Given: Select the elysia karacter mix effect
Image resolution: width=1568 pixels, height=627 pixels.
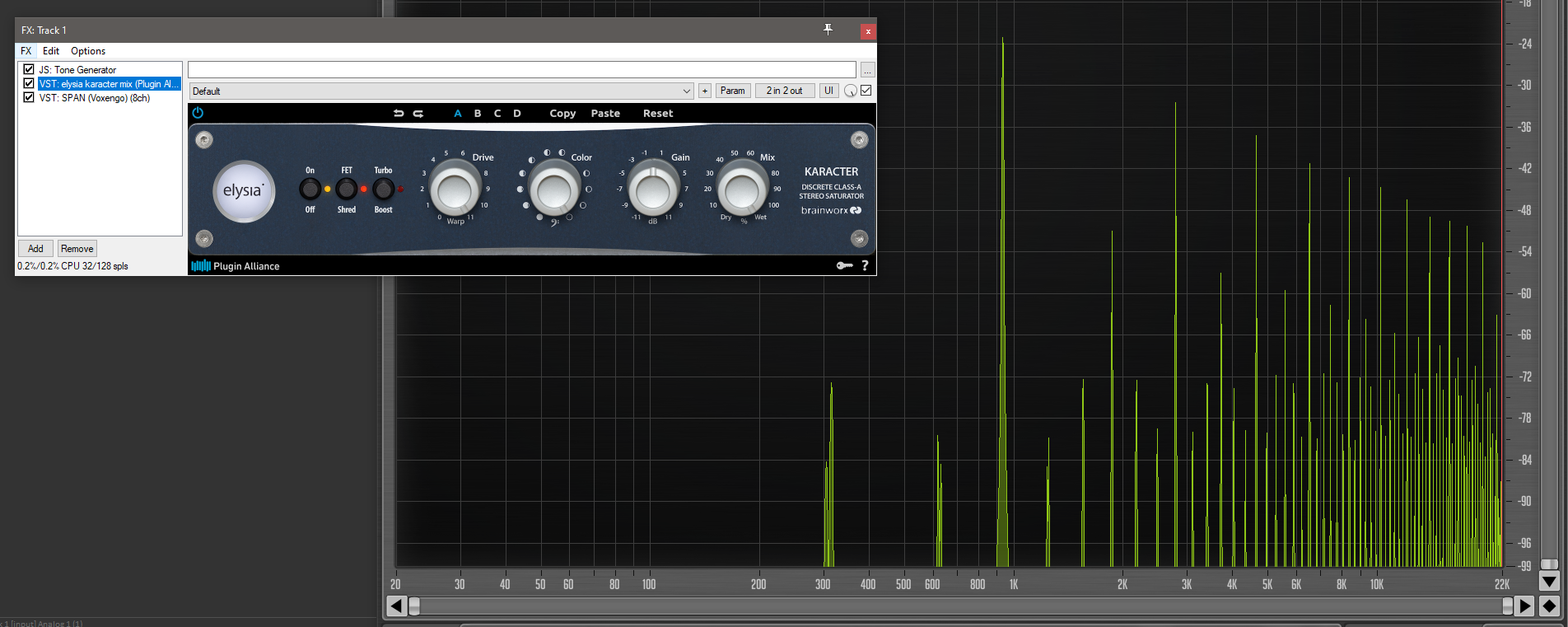Looking at the screenshot, I should pos(109,84).
